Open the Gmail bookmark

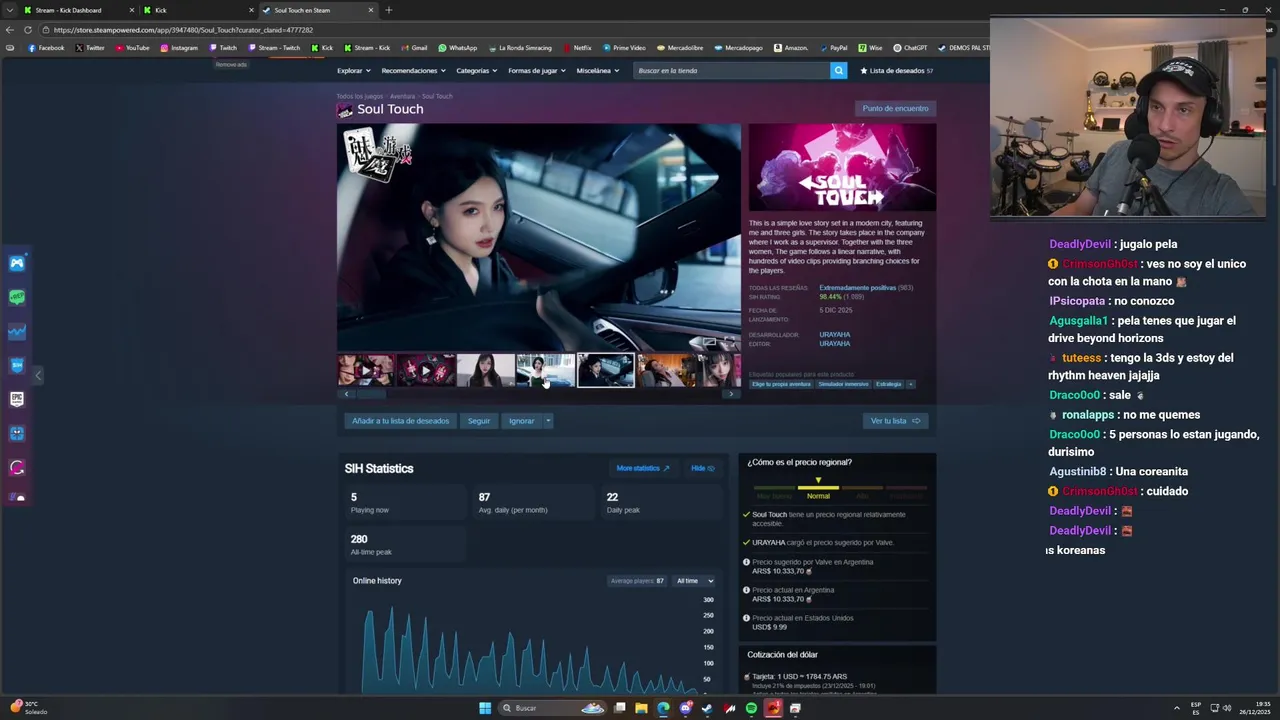414,48
